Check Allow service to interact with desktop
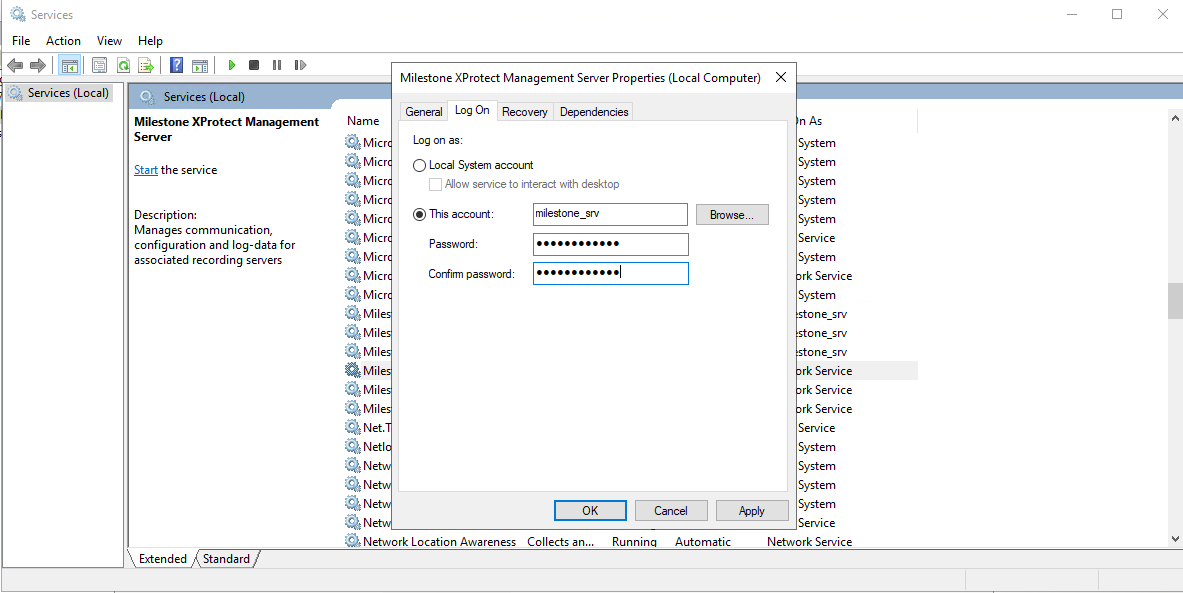 [x=436, y=184]
